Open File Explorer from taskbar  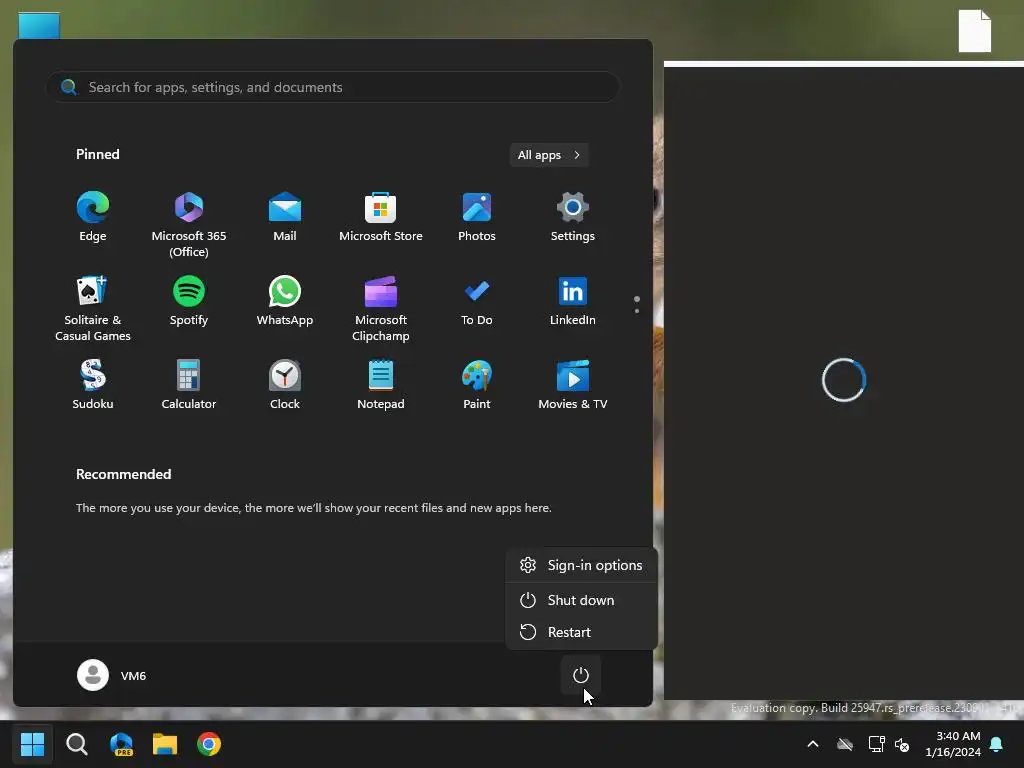click(165, 744)
